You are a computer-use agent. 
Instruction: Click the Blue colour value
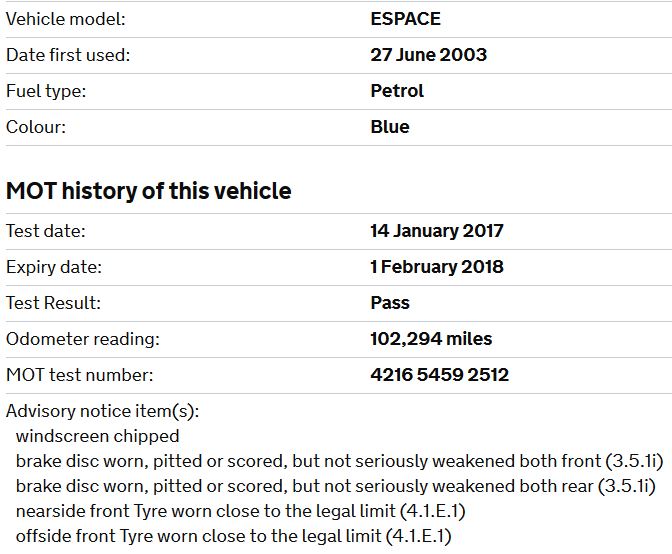tap(389, 127)
